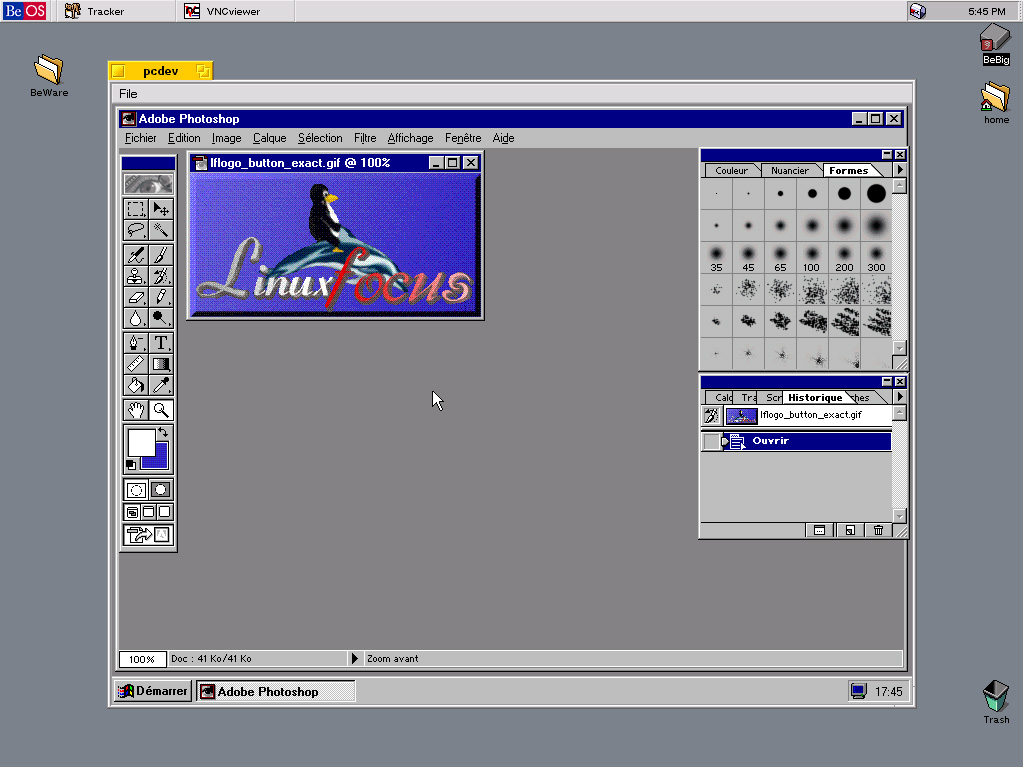Click the Adobe Photoshop taskbar button
The width and height of the screenshot is (1024, 768).
[275, 691]
